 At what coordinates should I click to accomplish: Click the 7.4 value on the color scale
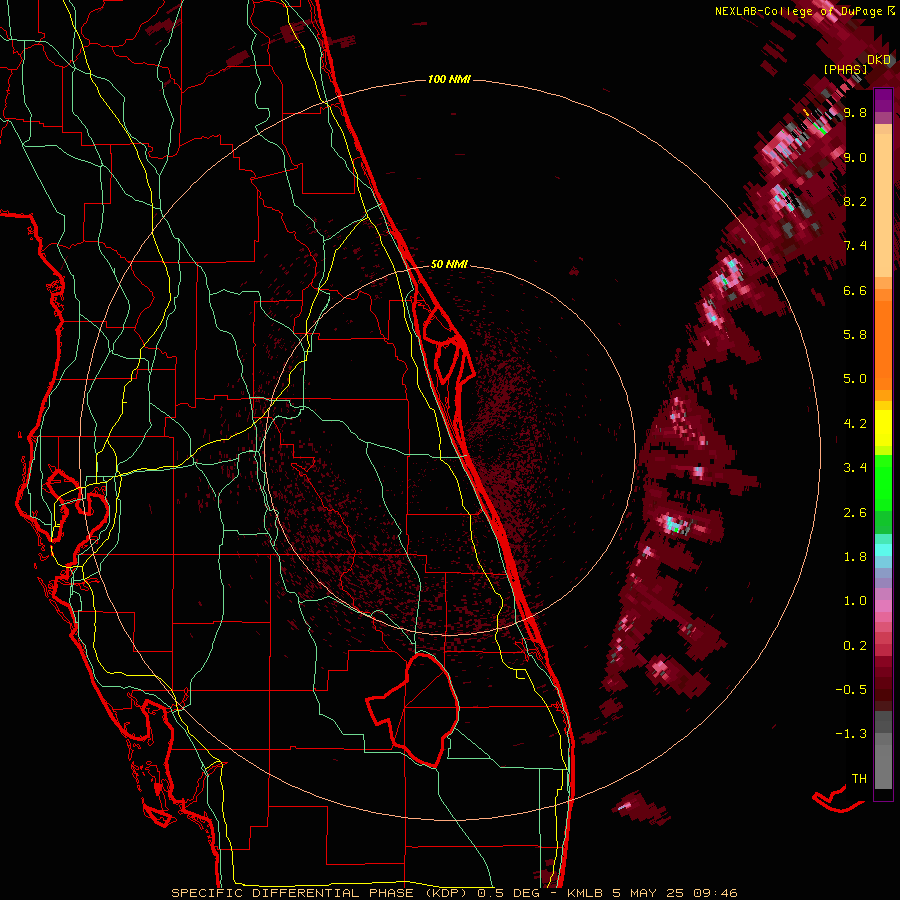tap(855, 246)
